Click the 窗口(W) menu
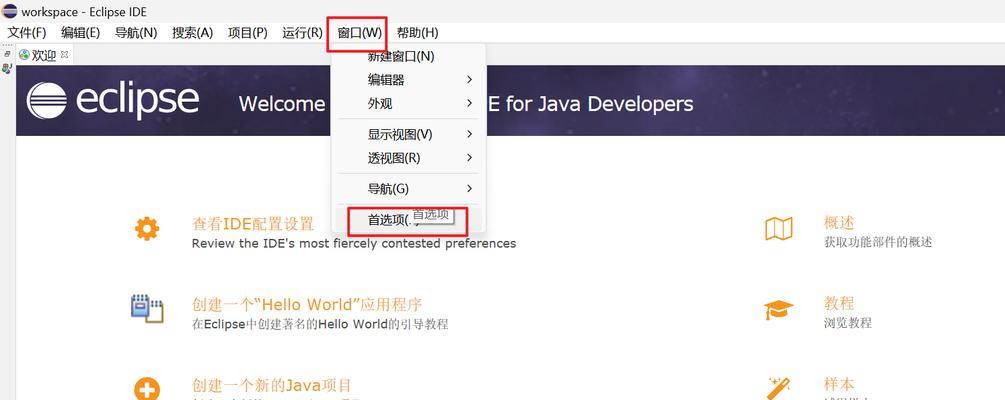1005x400 pixels. (359, 33)
